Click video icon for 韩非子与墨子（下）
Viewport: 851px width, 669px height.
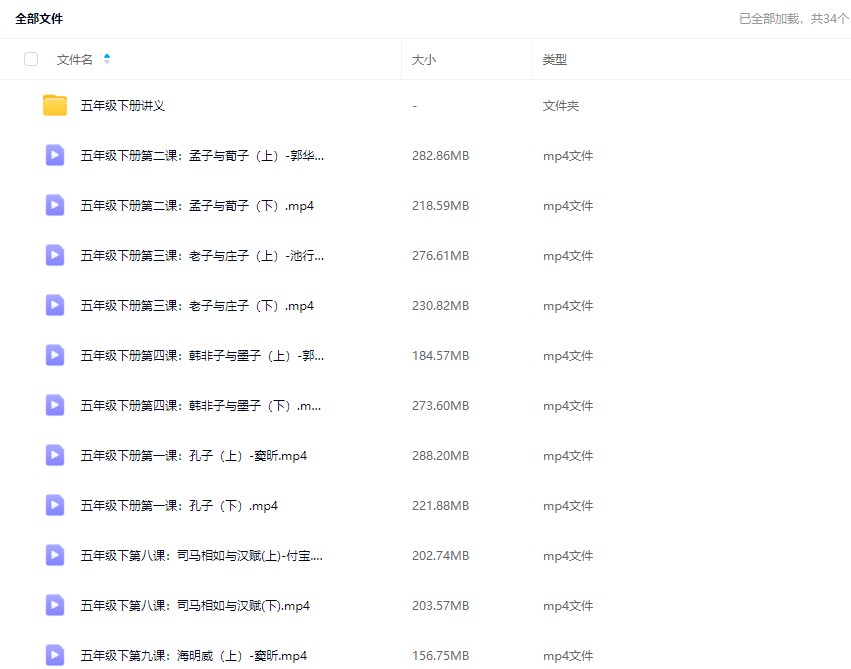(55, 405)
